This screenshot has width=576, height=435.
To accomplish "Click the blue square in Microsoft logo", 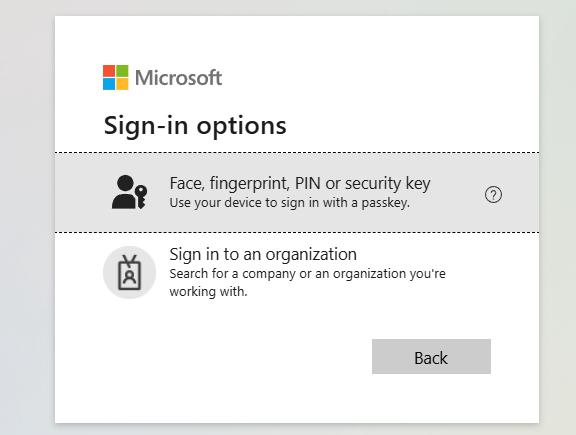I will [109, 84].
